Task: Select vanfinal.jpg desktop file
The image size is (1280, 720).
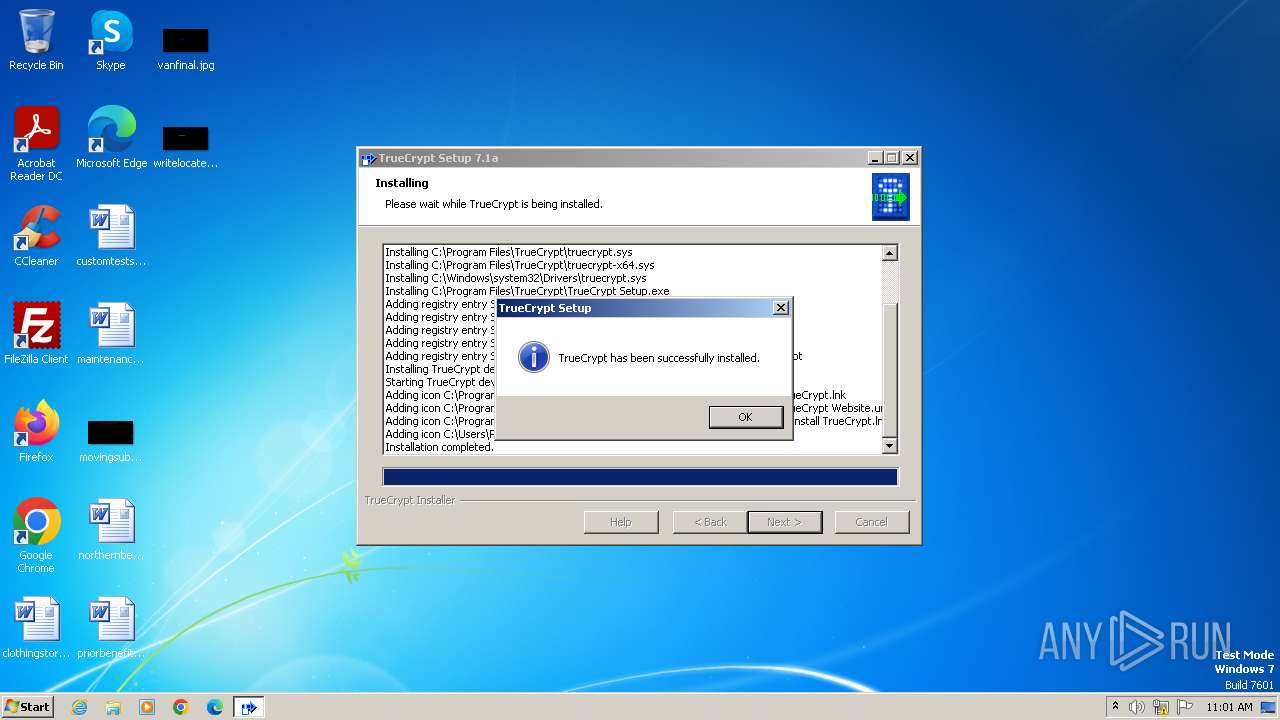Action: click(186, 48)
